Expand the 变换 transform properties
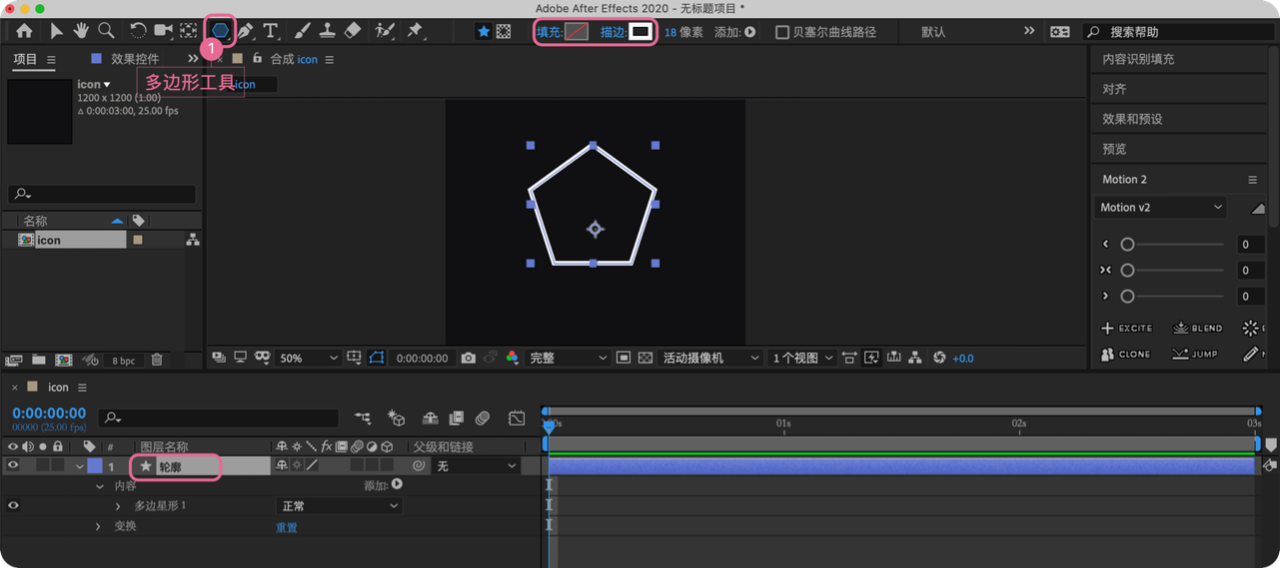This screenshot has width=1280, height=568. pos(98,526)
